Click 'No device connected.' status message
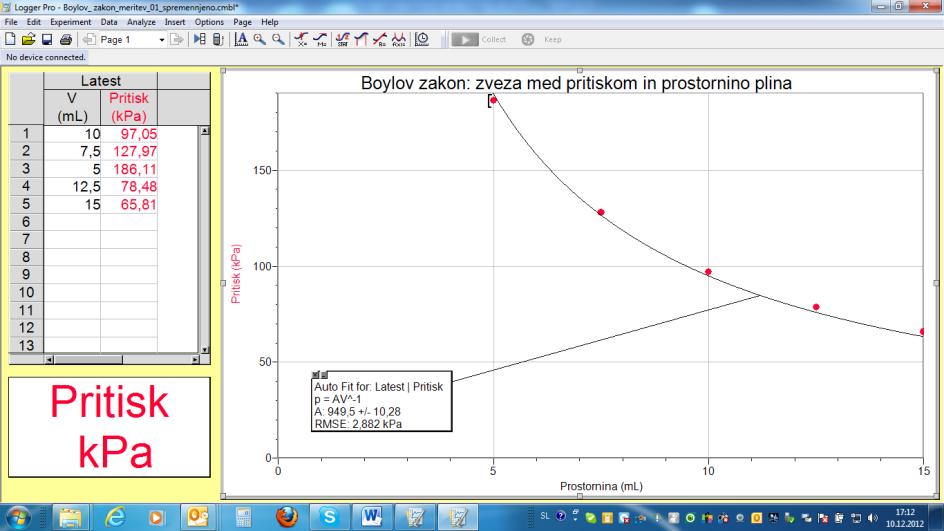This screenshot has width=944, height=531. pos(46,57)
